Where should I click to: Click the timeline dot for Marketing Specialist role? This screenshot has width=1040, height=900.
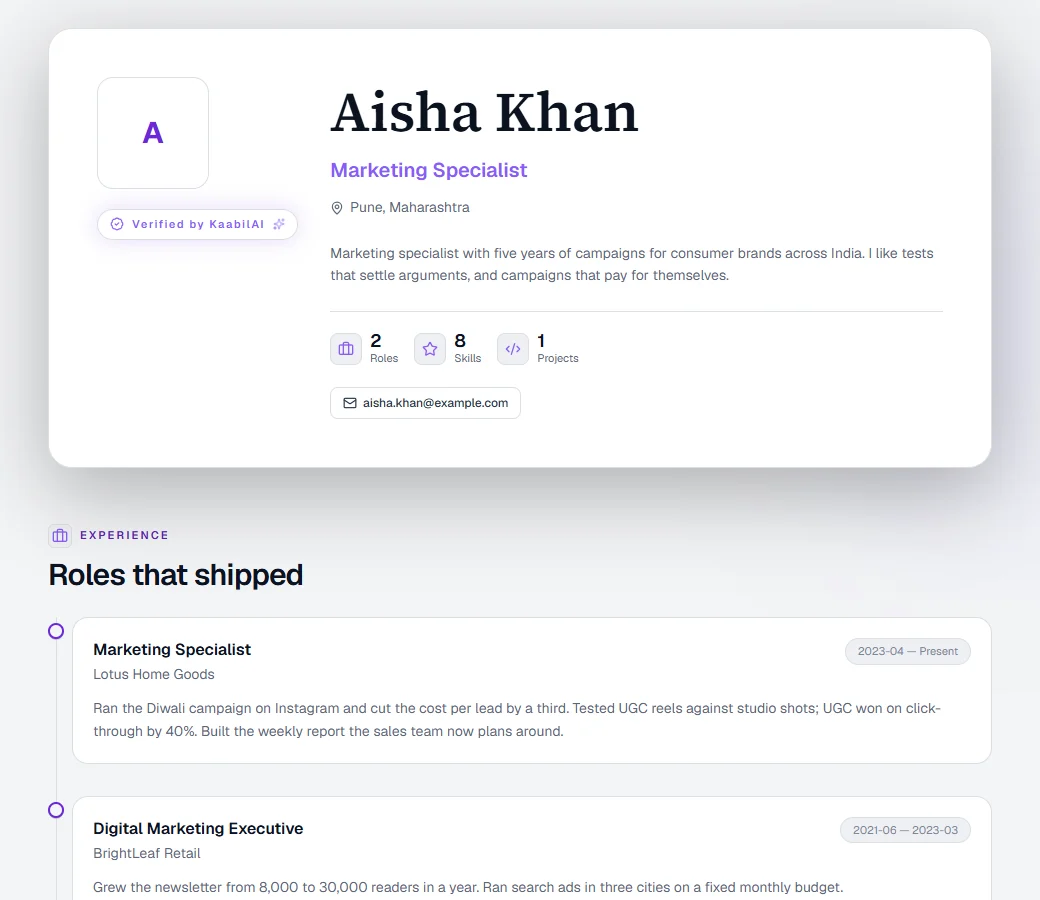tap(56, 631)
